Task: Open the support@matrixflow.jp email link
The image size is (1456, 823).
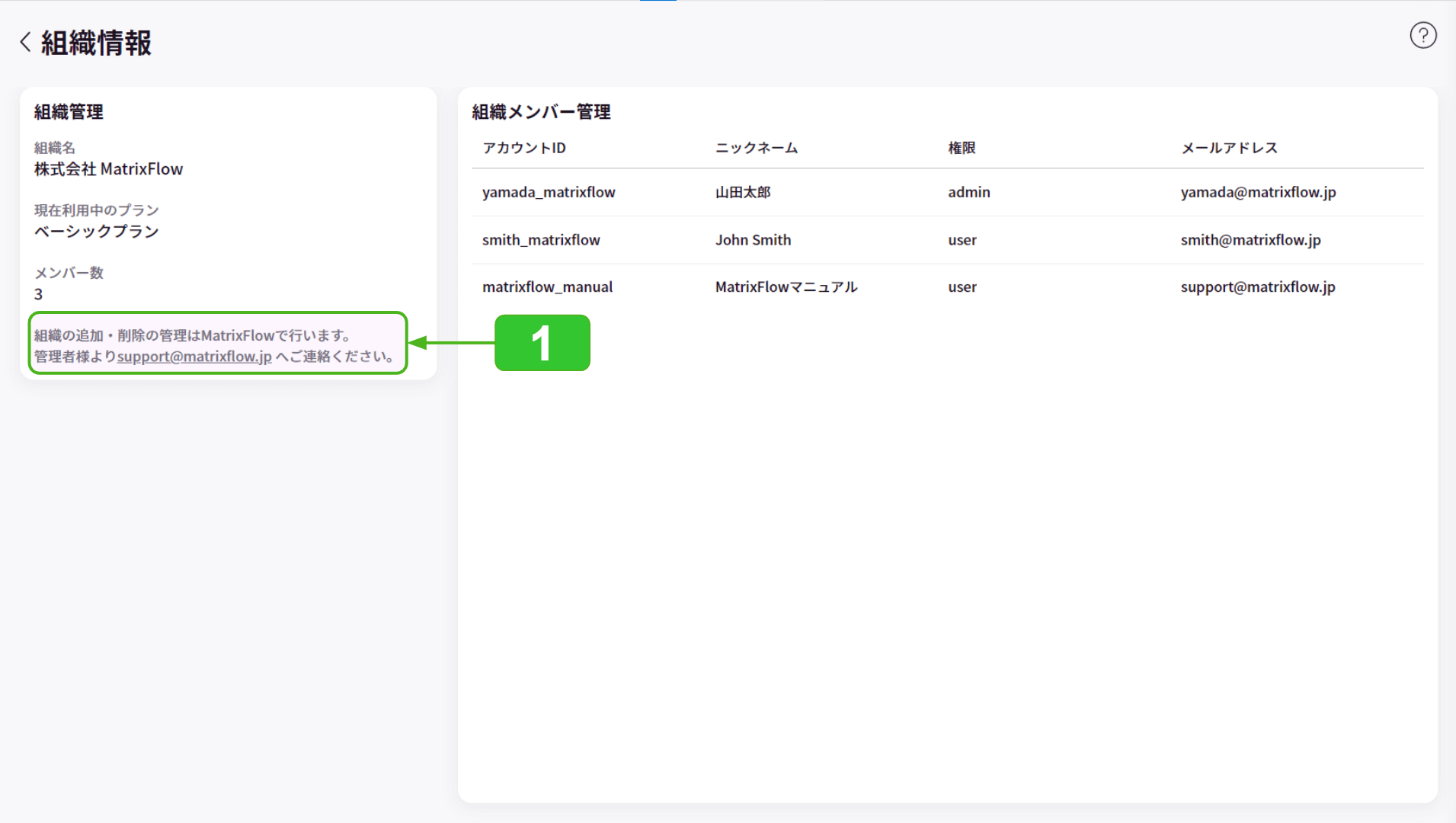Action: coord(194,357)
